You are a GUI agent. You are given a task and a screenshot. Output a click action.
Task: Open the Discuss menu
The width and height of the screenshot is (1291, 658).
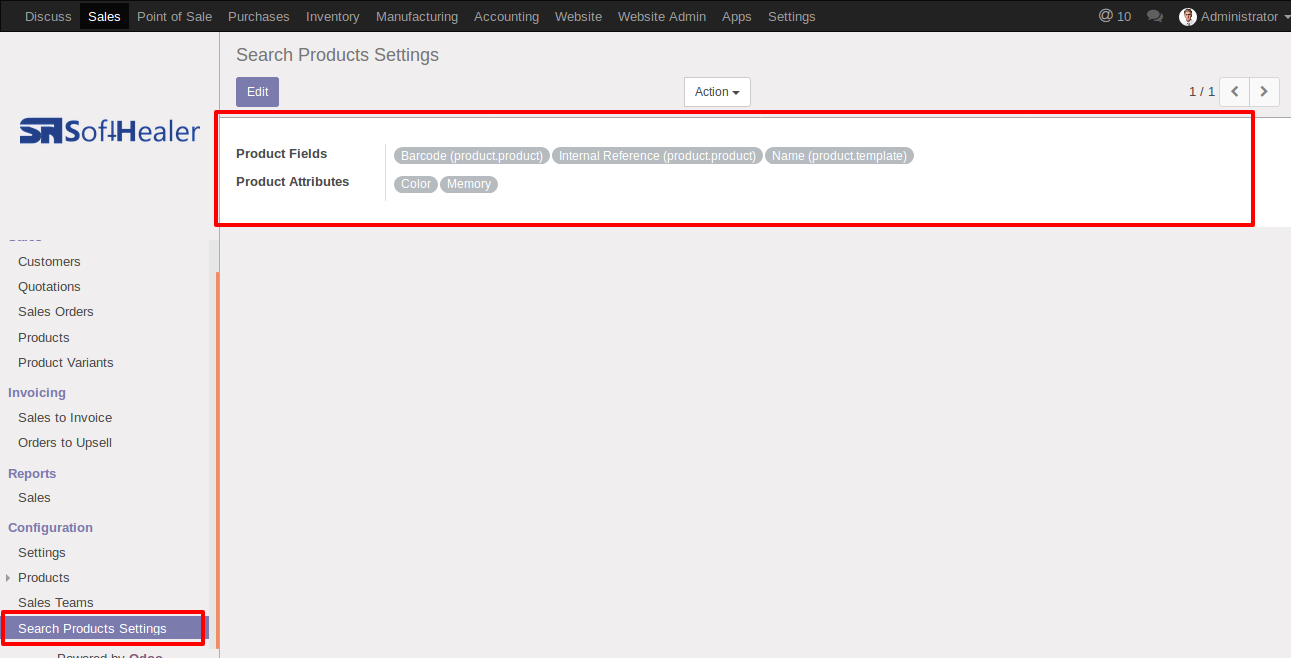[x=48, y=16]
